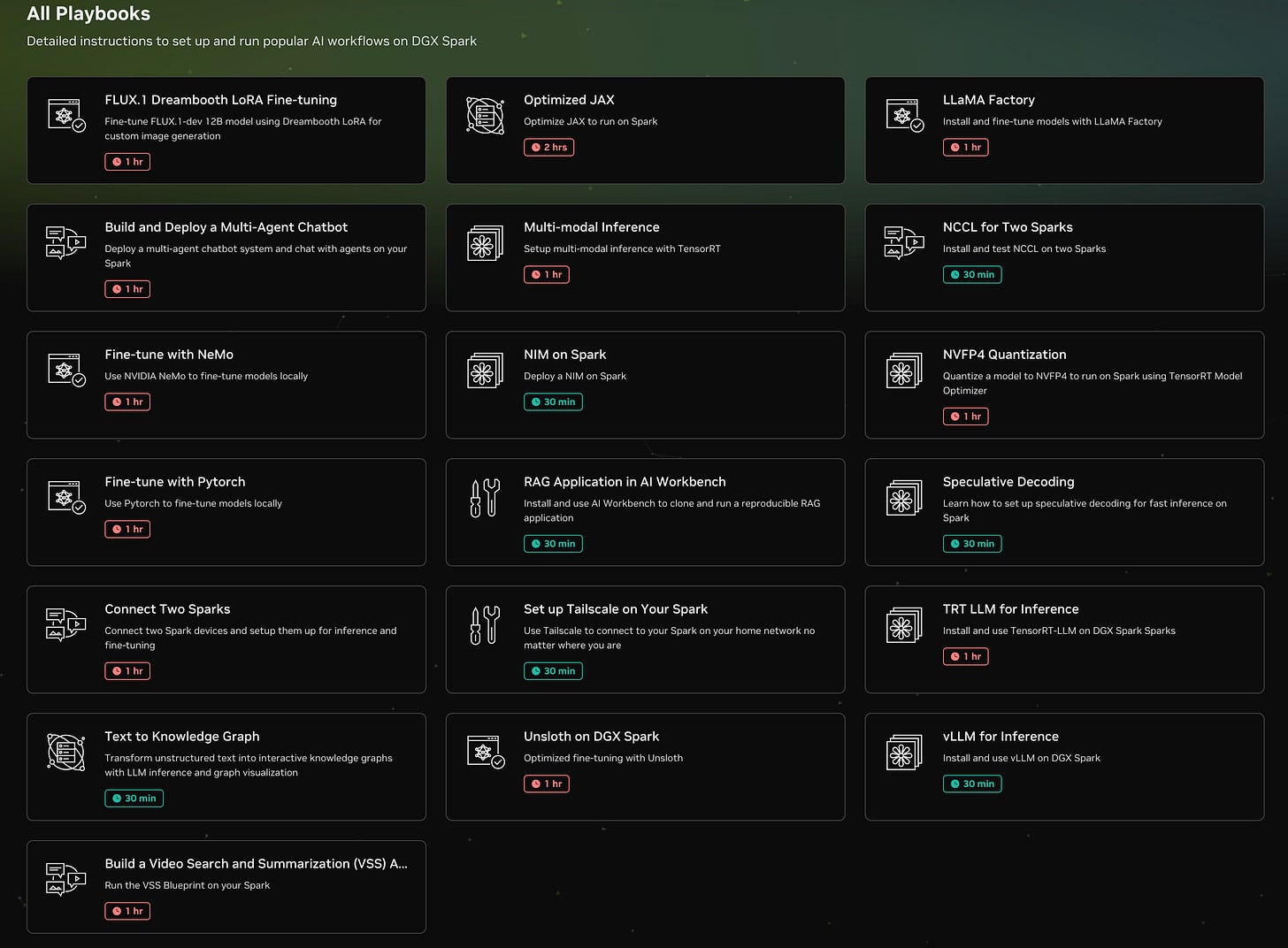Screen dimensions: 1288x948
Task: Open the Unsloth on DGX Spark title
Action: (591, 737)
